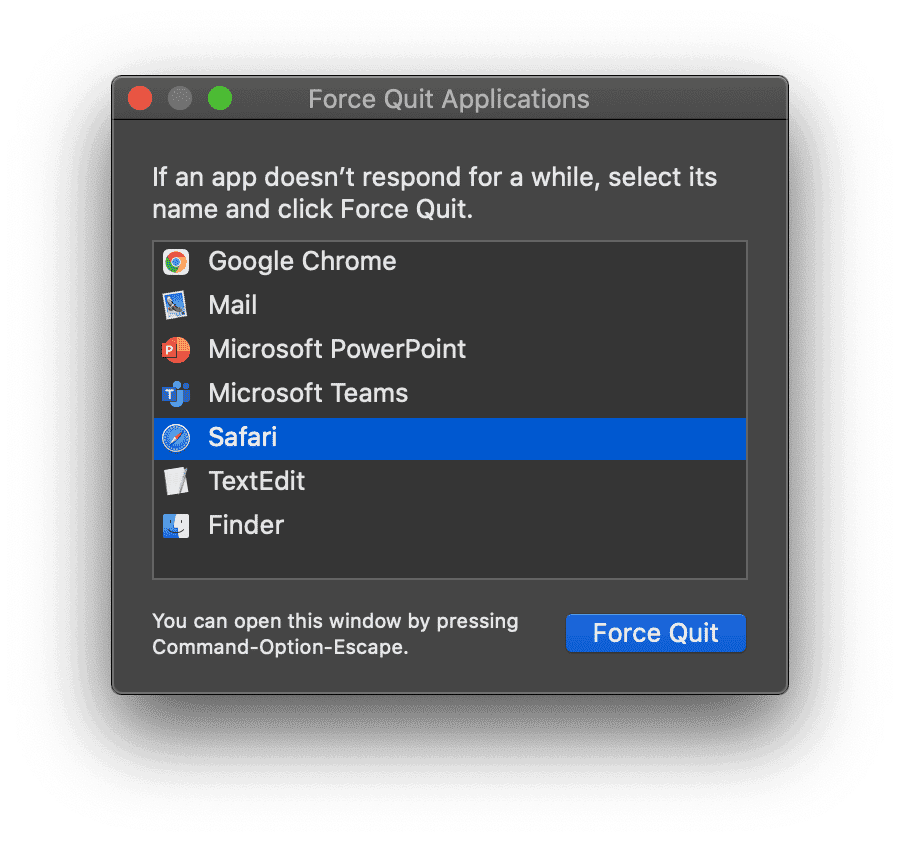The width and height of the screenshot is (900, 842).
Task: Click the Microsoft PowerPoint icon
Action: (176, 349)
